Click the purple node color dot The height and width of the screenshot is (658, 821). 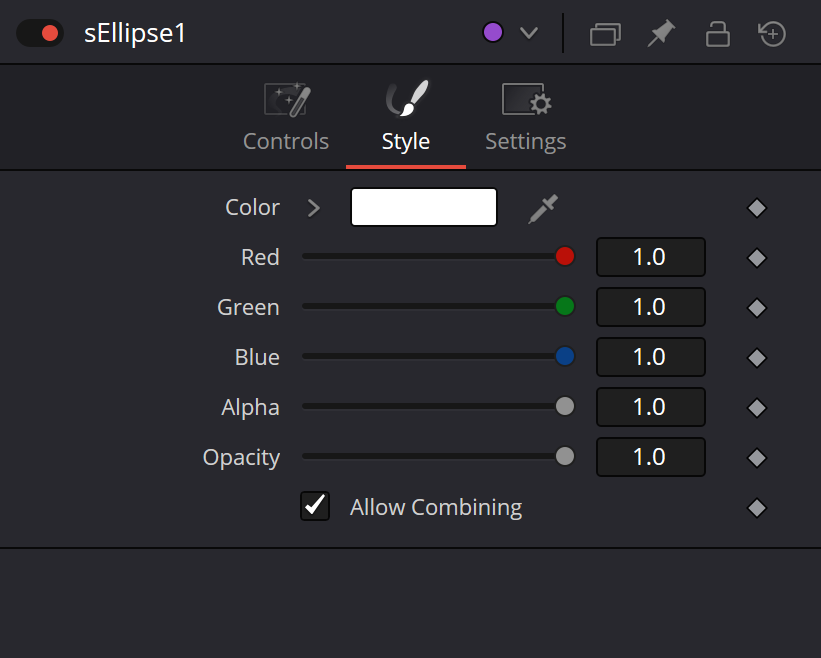pos(493,32)
